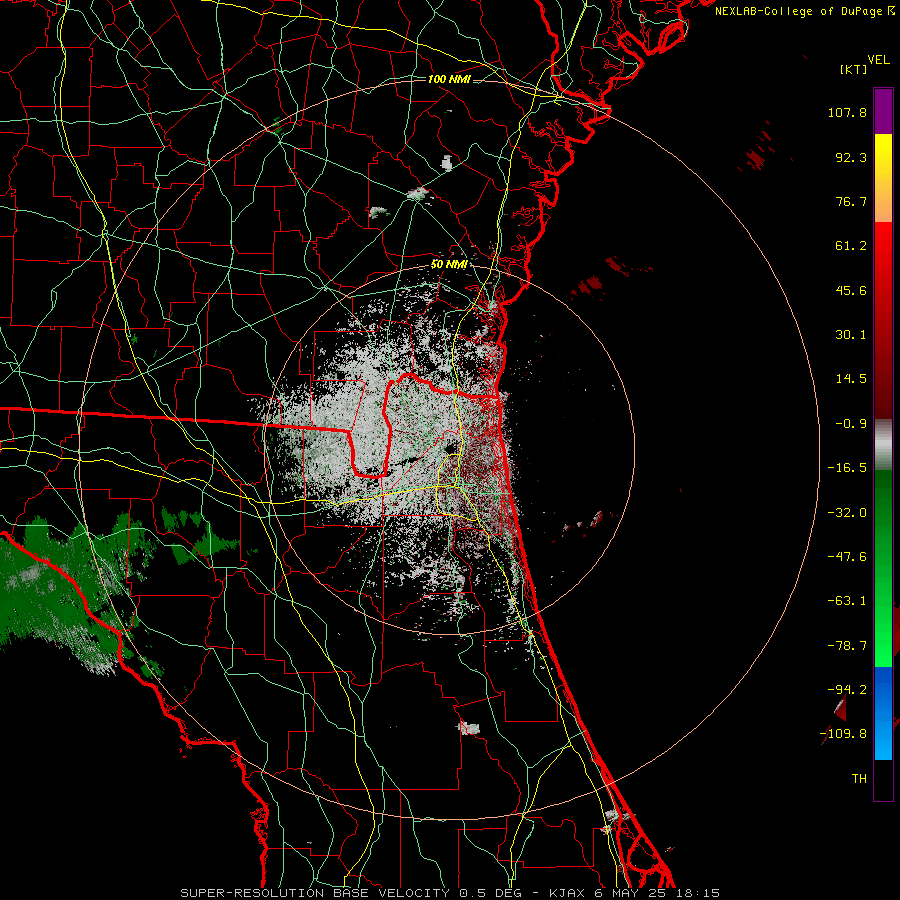This screenshot has width=900, height=900.
Task: Click the -32.0 velocity scale value
Action: pyautogui.click(x=847, y=513)
